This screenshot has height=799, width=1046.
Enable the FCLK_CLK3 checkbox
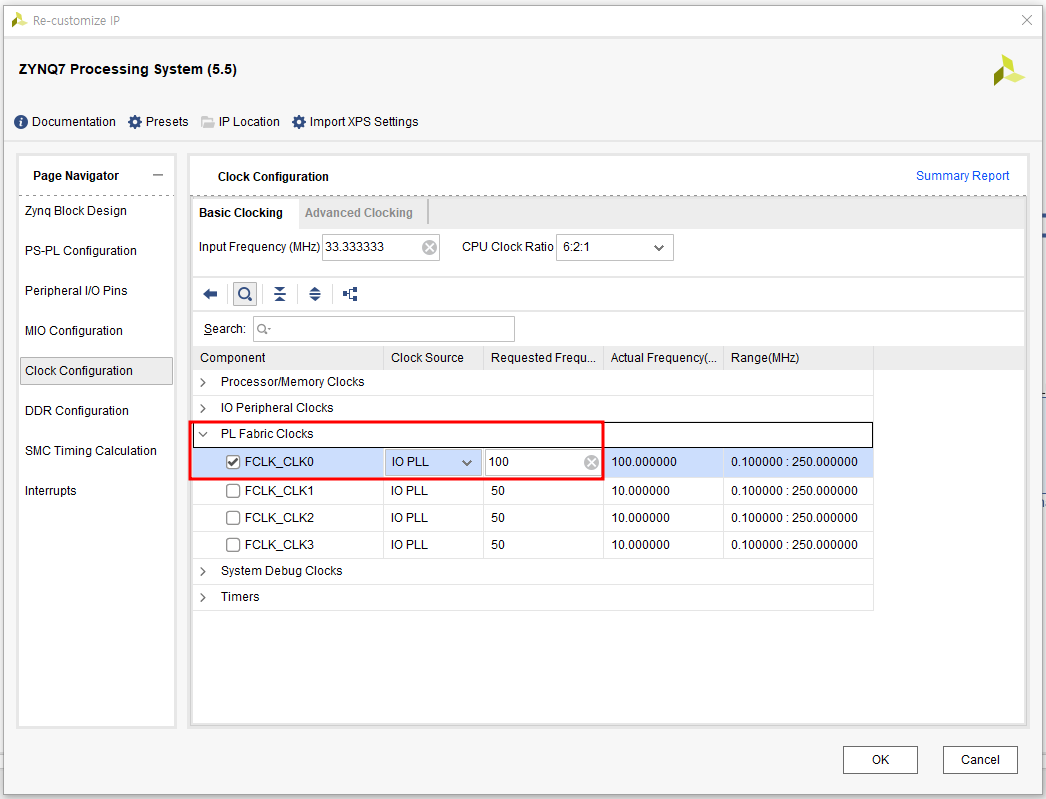[x=233, y=545]
